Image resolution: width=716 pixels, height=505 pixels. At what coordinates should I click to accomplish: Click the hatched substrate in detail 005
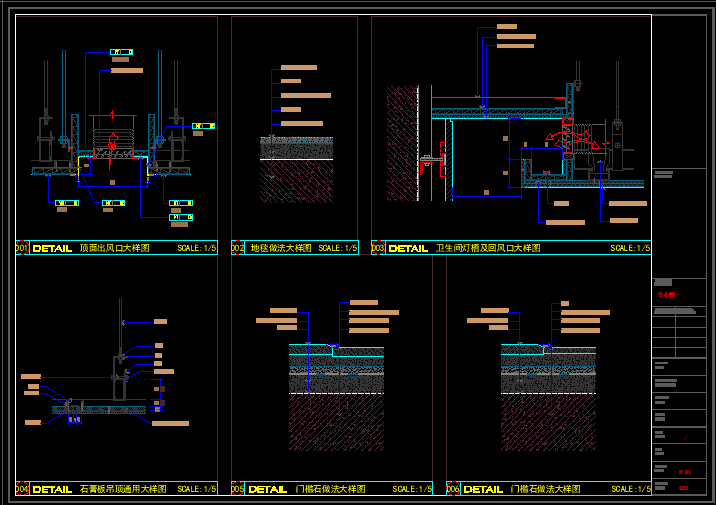pos(337,422)
